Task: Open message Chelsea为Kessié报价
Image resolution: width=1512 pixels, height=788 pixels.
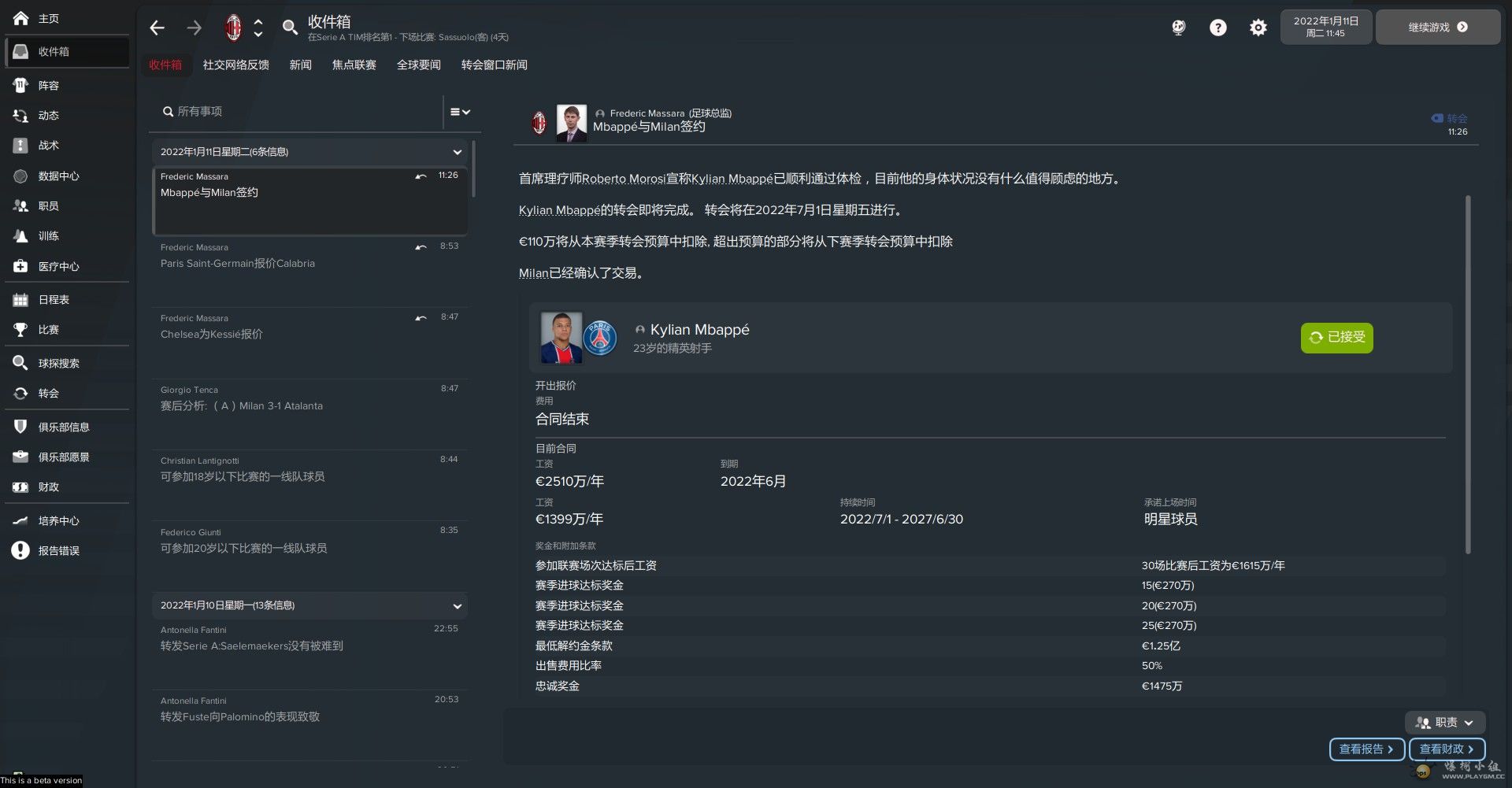Action: [x=310, y=342]
